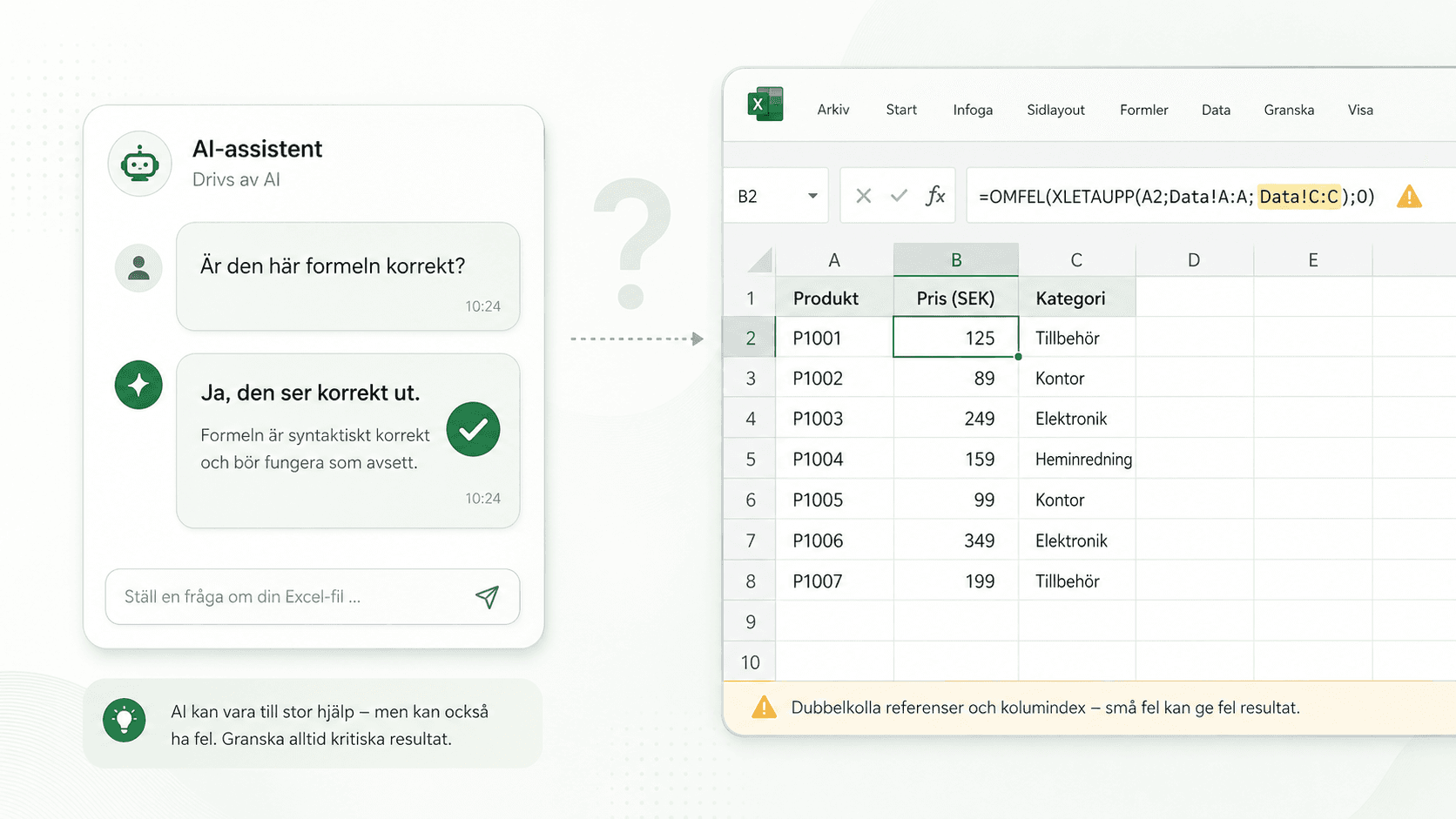
Task: Open the Infoga tab
Action: (973, 110)
